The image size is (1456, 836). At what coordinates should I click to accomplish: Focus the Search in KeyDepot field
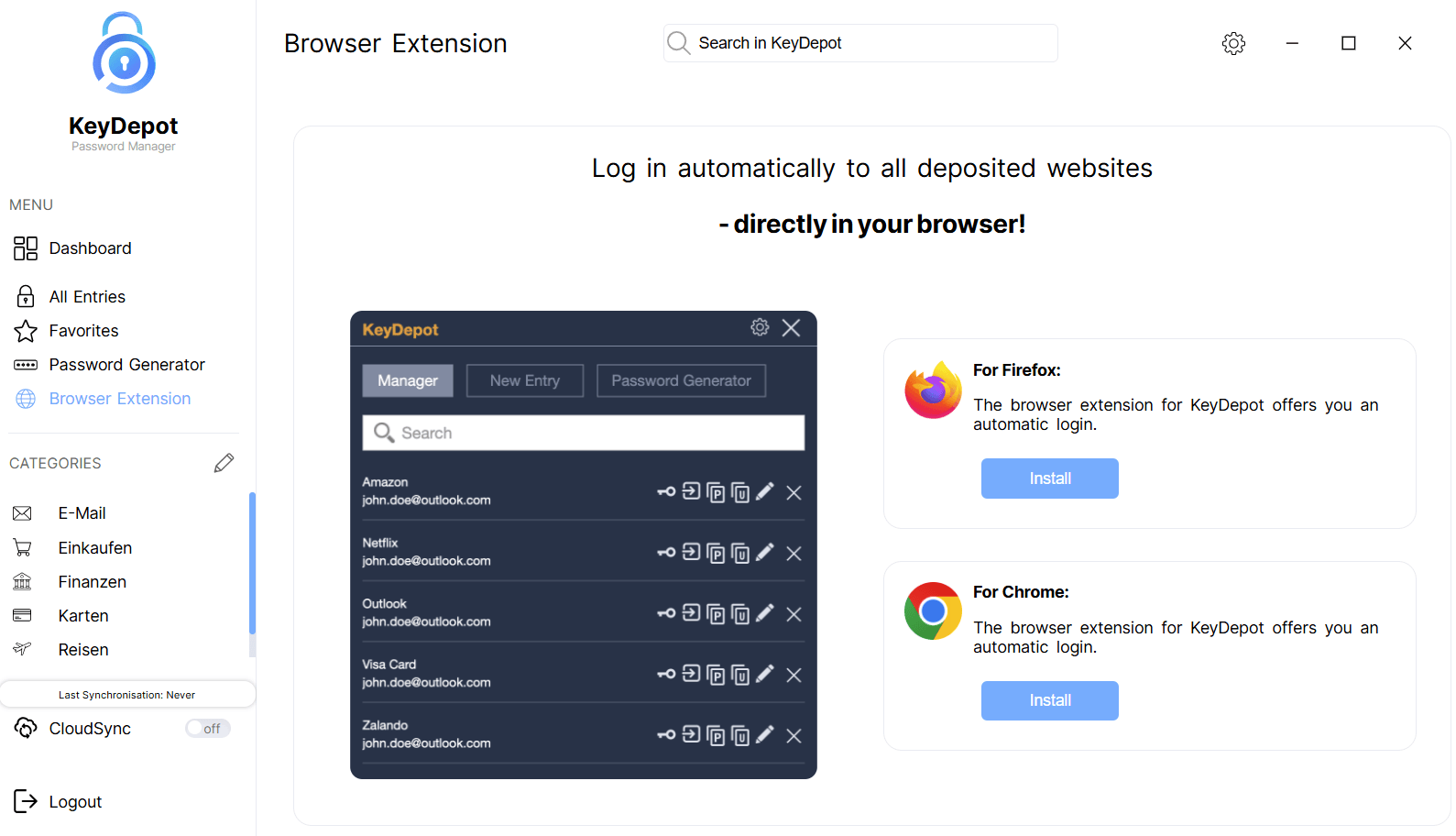pyautogui.click(x=860, y=43)
